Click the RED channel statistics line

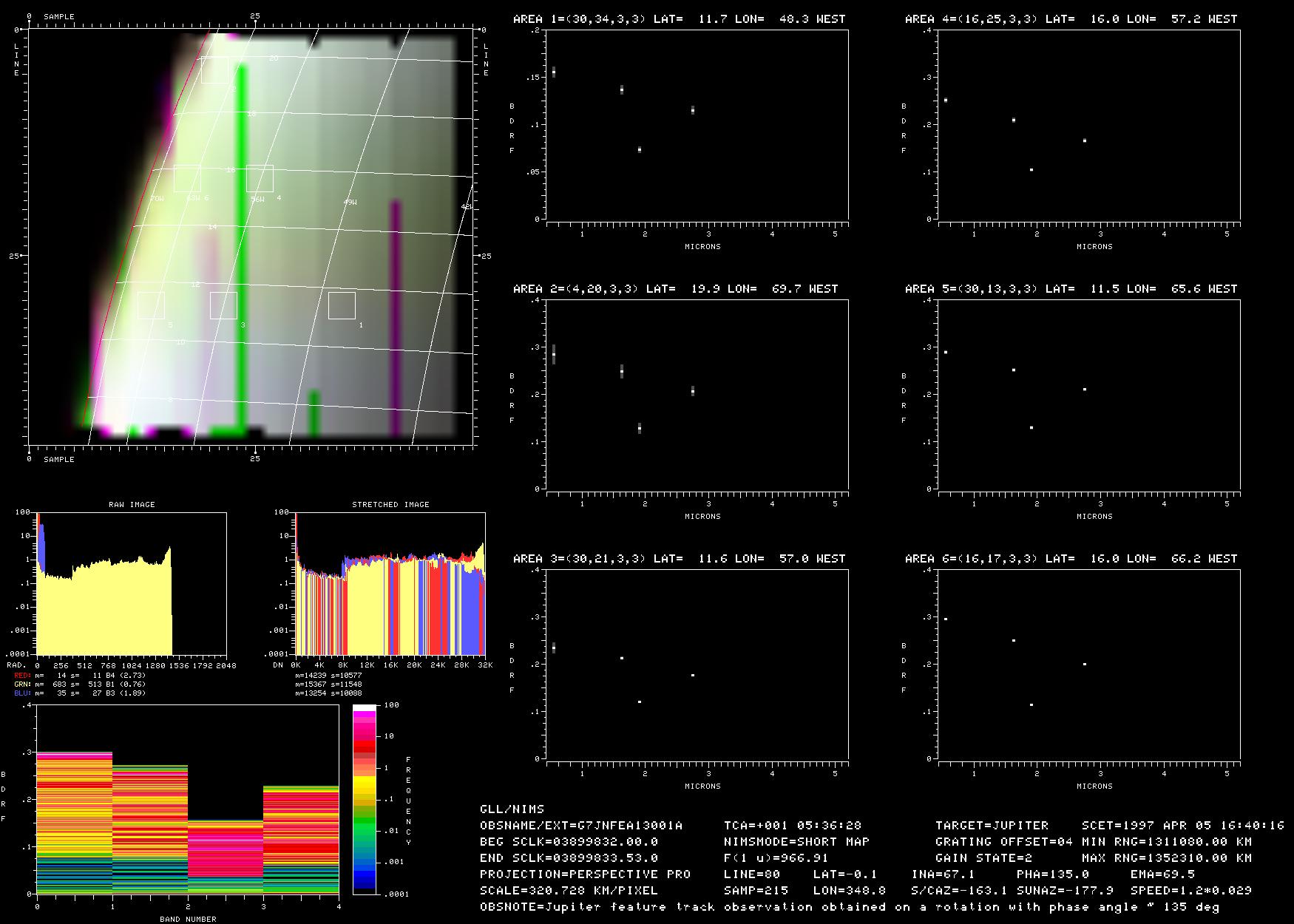coord(80,676)
